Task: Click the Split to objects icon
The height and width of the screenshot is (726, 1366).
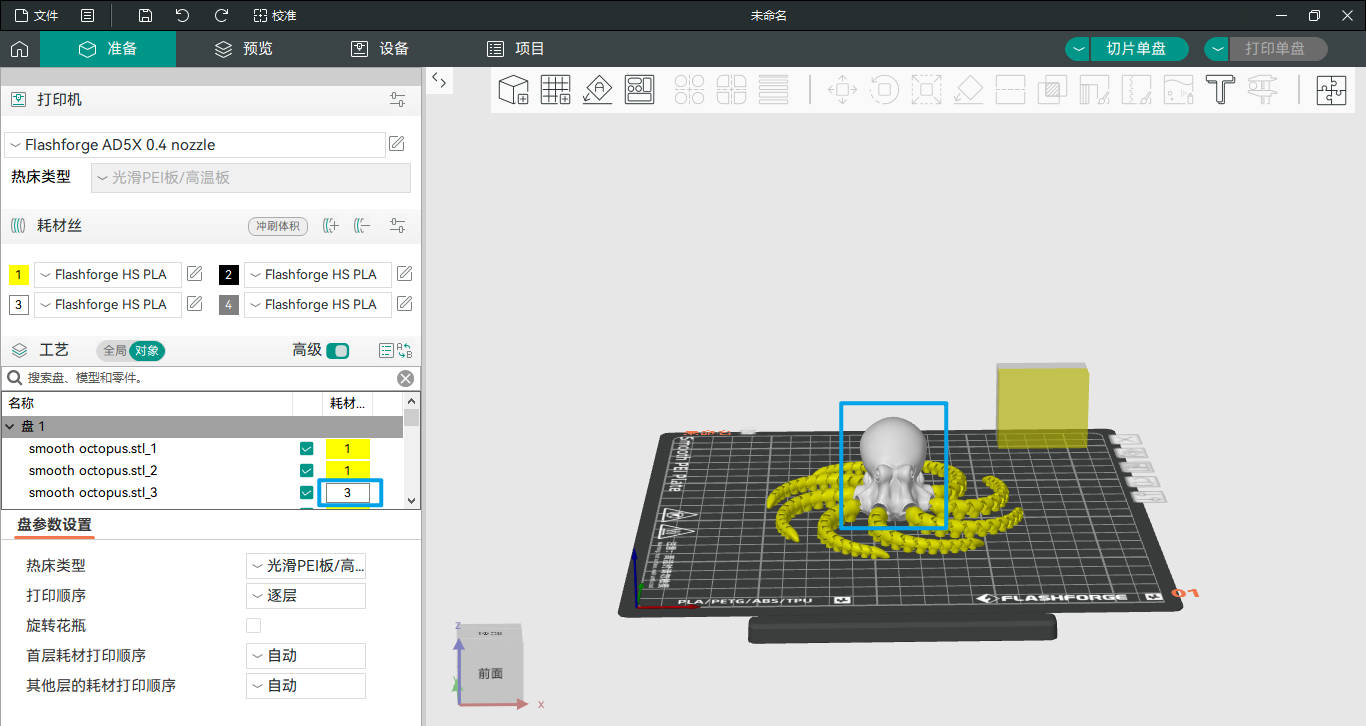Action: 689,90
